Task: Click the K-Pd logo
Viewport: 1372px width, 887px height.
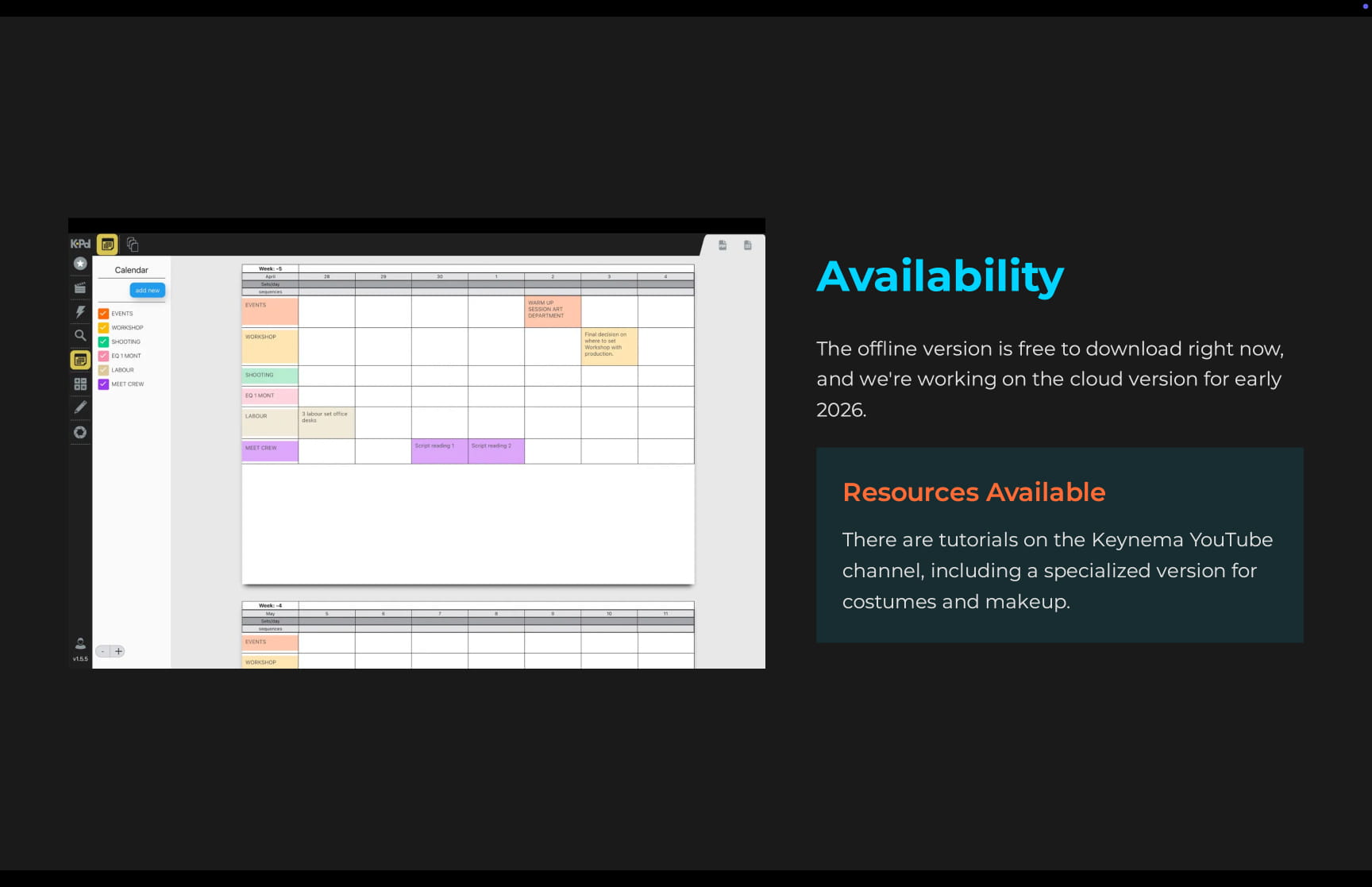Action: click(80, 244)
